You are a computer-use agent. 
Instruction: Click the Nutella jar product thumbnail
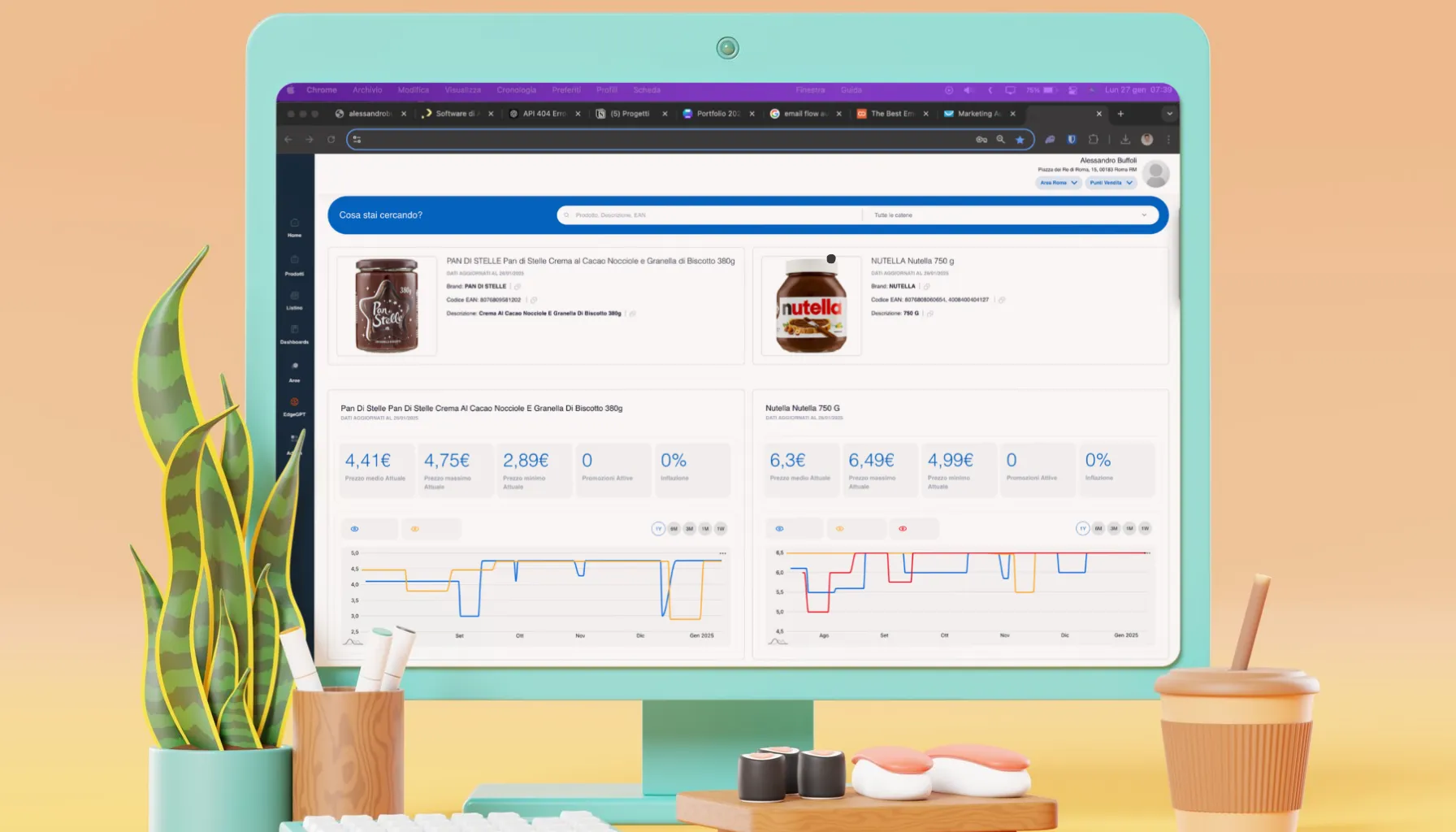point(811,306)
